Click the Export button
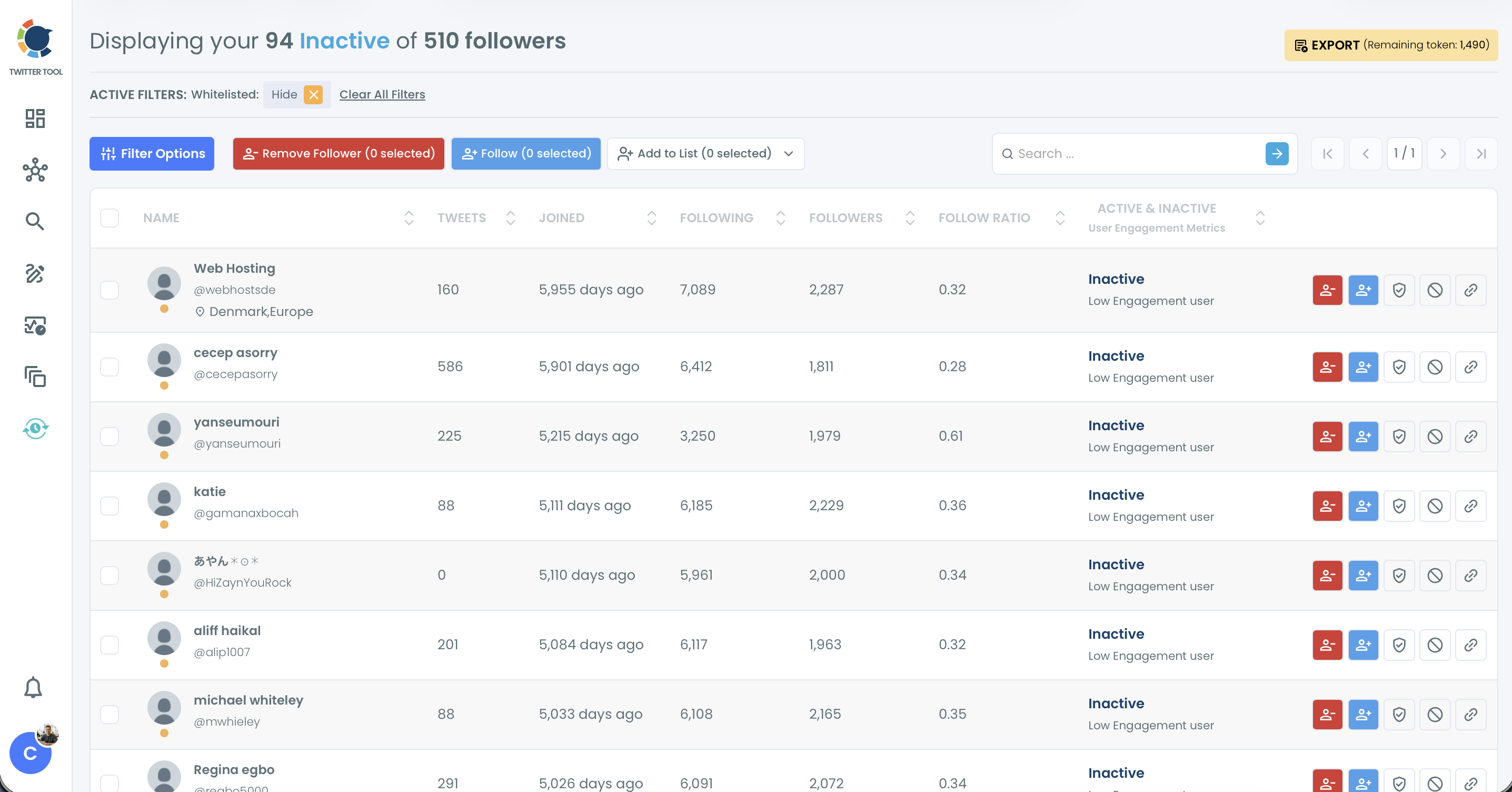1512x792 pixels. [x=1391, y=45]
